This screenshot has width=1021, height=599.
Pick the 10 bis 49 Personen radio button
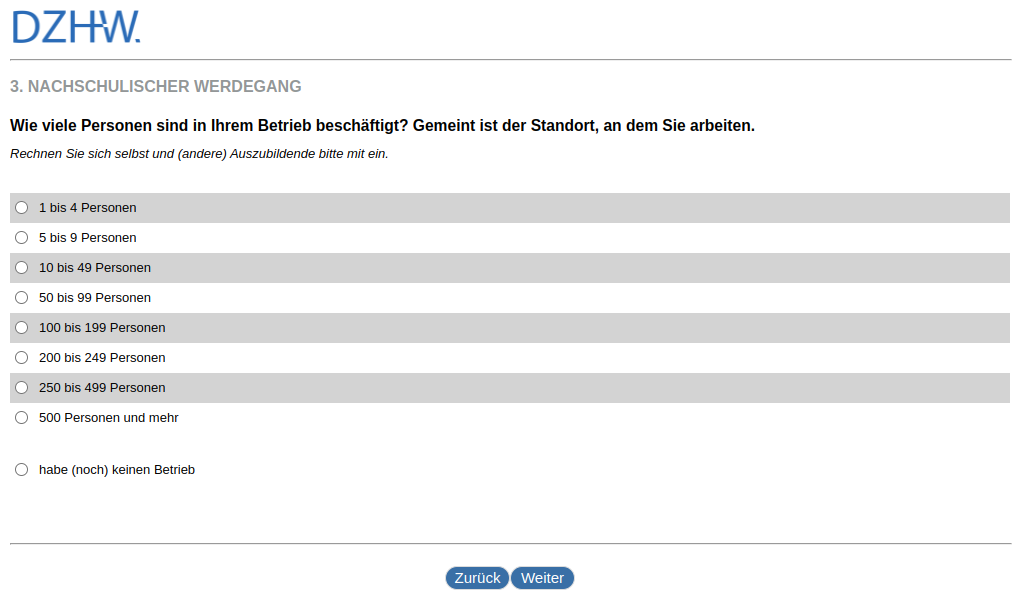click(22, 268)
